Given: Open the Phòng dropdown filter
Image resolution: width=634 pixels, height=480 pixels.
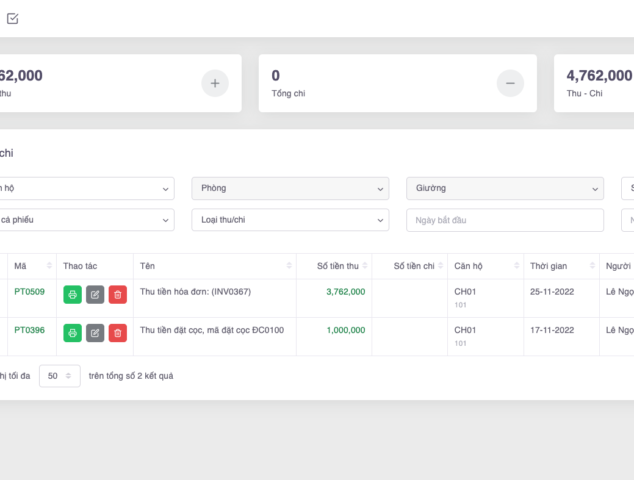Looking at the screenshot, I should tap(290, 188).
